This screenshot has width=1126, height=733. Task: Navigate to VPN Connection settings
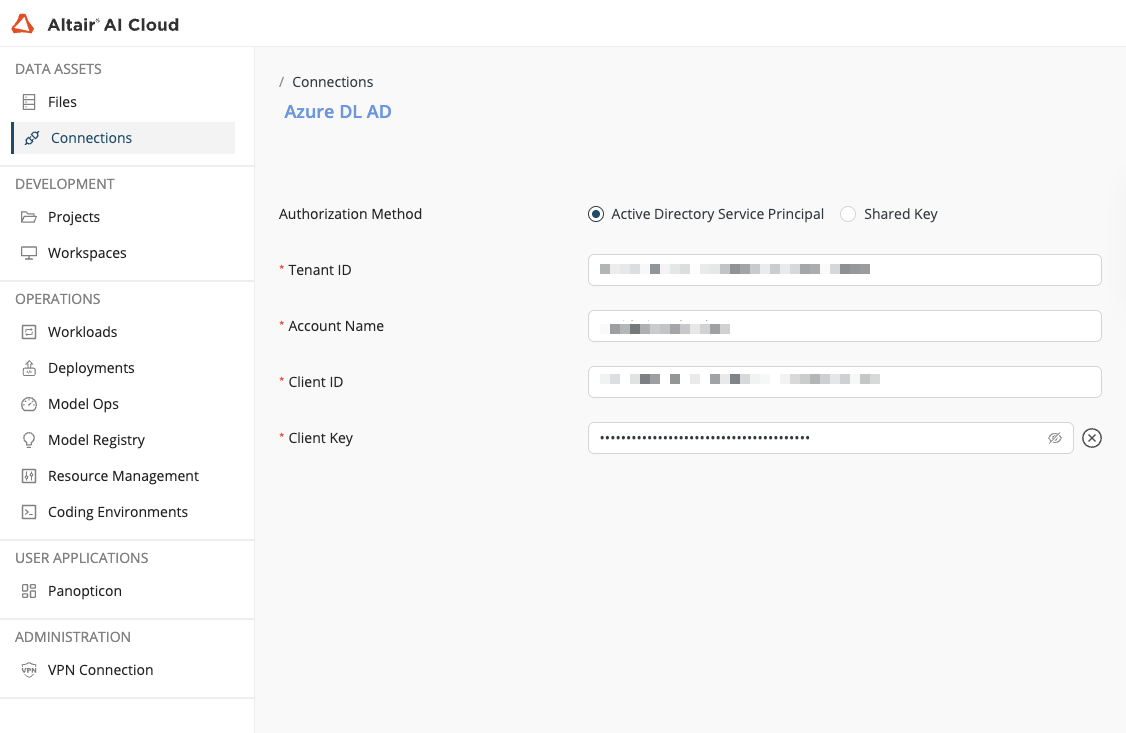[x=100, y=670]
